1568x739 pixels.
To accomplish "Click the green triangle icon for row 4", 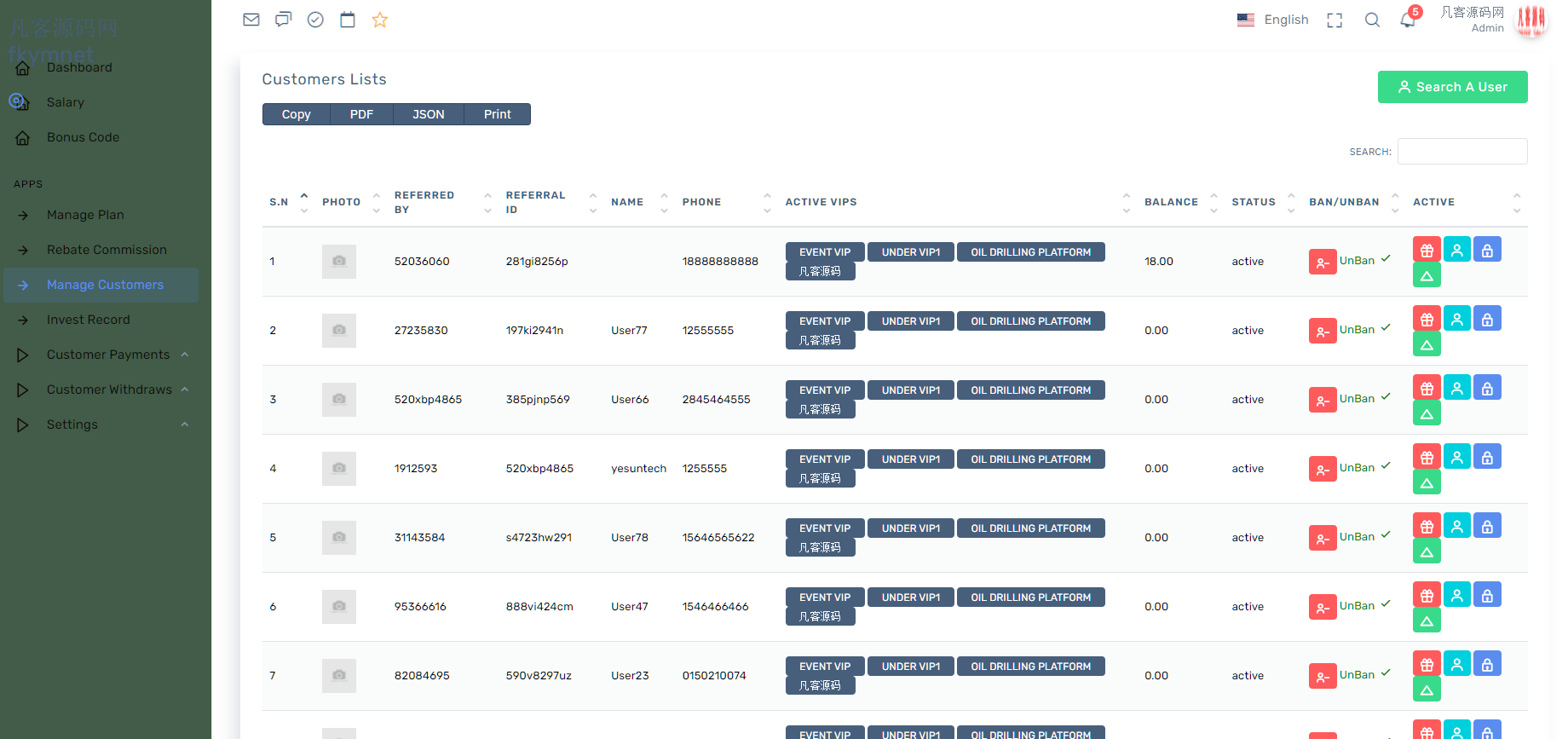I will [x=1427, y=483].
